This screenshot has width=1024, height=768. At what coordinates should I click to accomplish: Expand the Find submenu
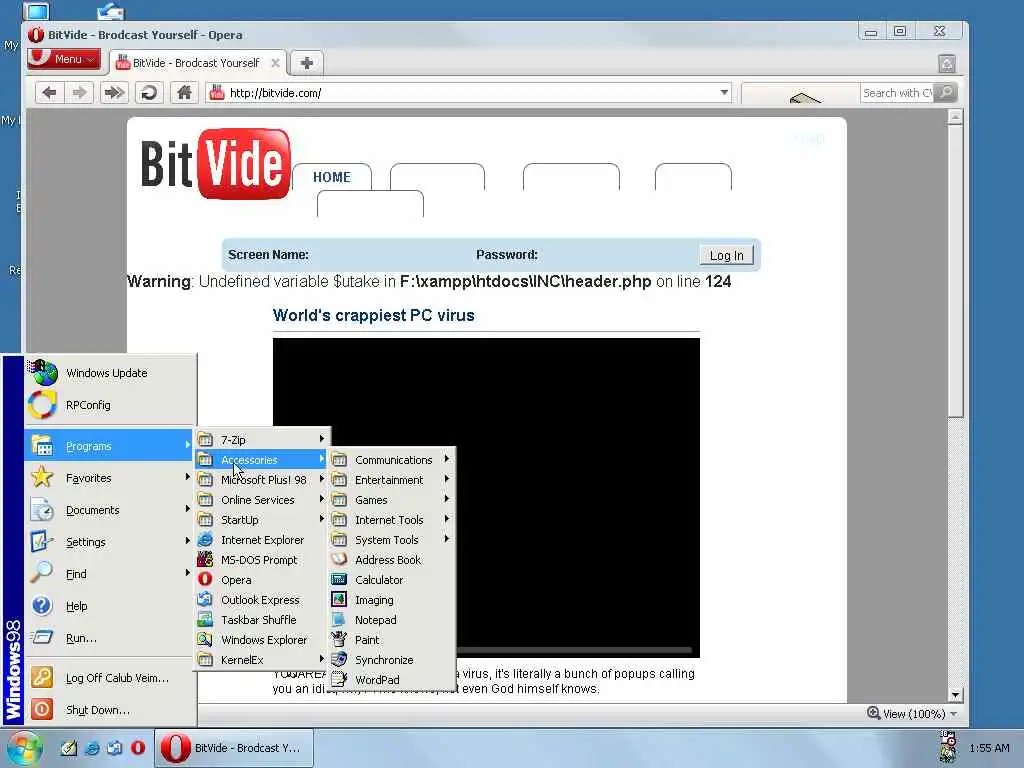[110, 574]
